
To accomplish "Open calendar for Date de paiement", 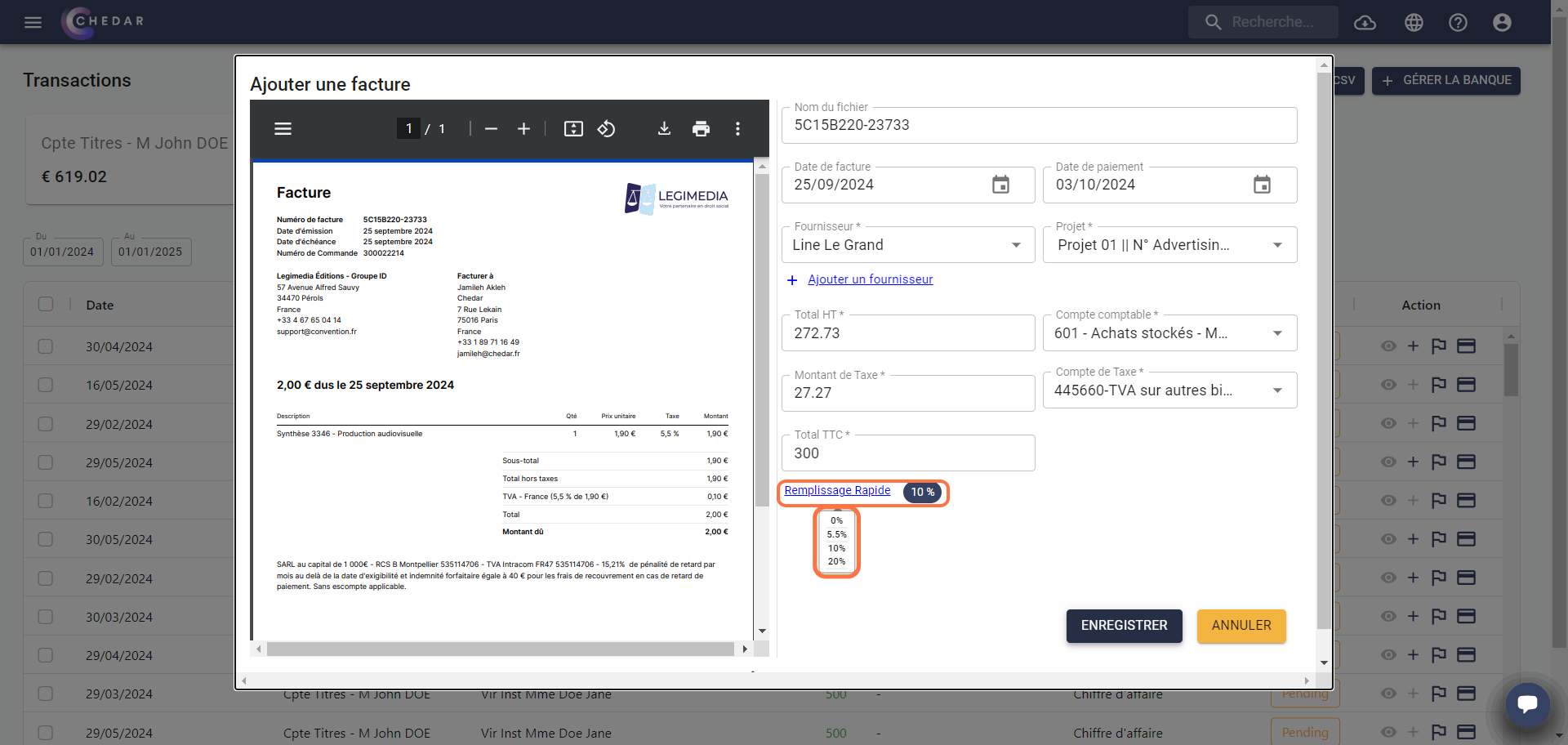I will [1262, 185].
